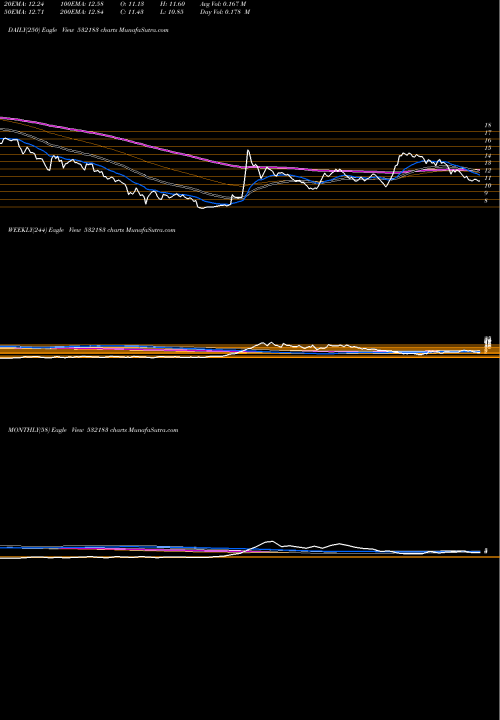Click price axis label 17 on daily chart

[x=488, y=133]
